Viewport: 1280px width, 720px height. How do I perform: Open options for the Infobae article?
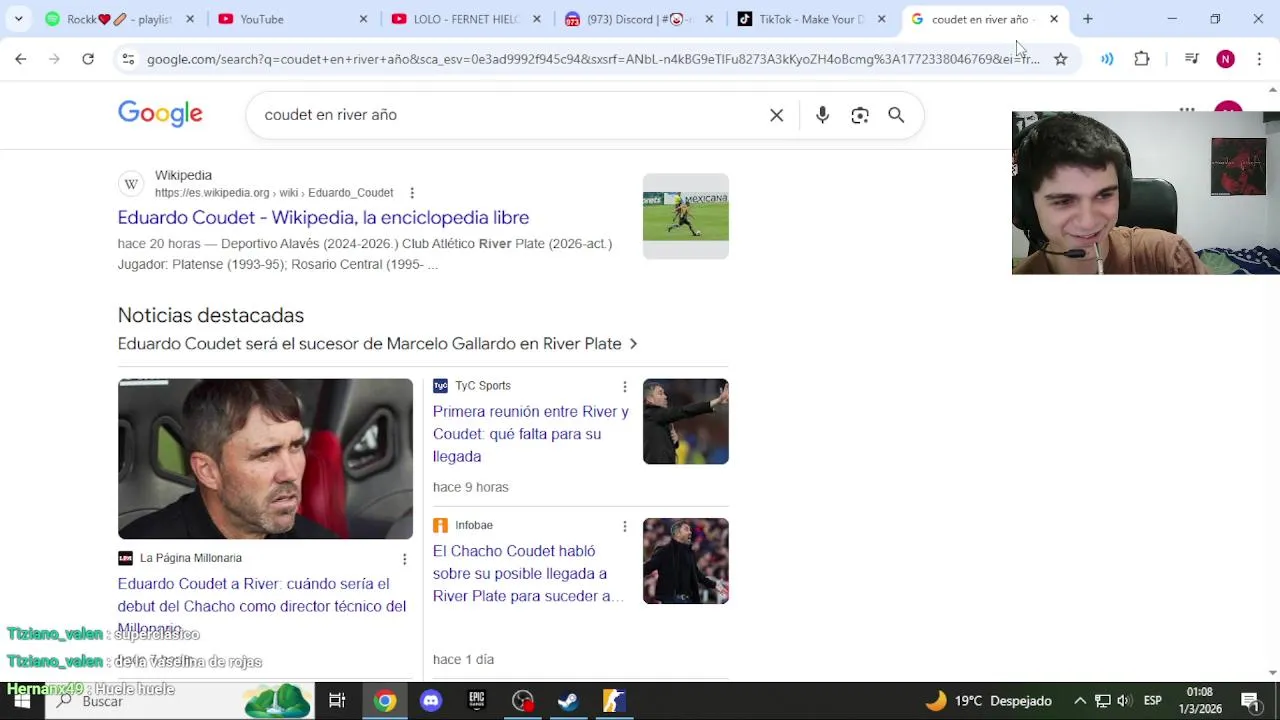[x=624, y=526]
